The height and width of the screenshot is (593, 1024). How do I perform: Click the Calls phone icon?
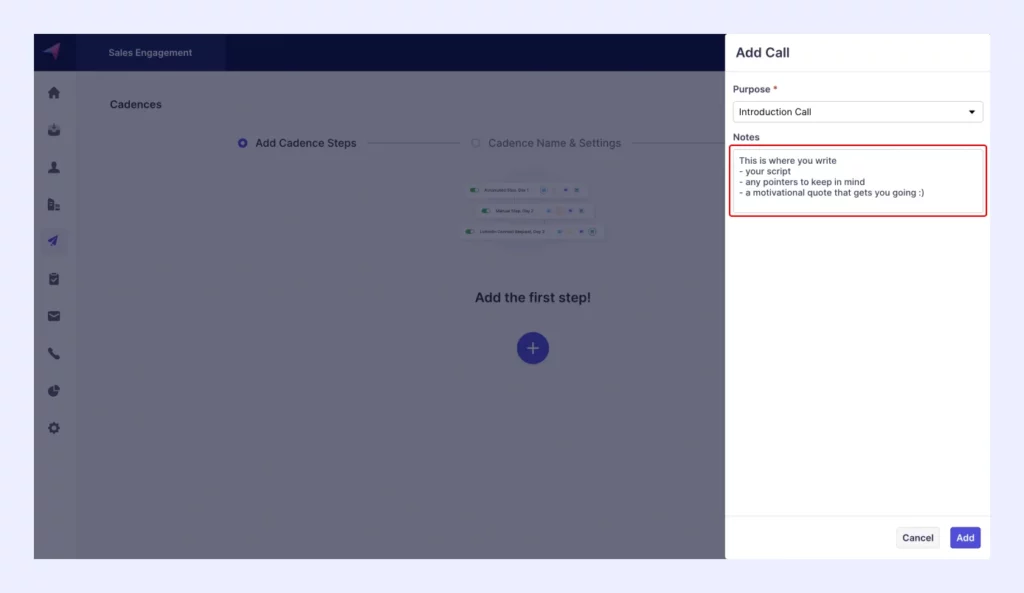54,353
